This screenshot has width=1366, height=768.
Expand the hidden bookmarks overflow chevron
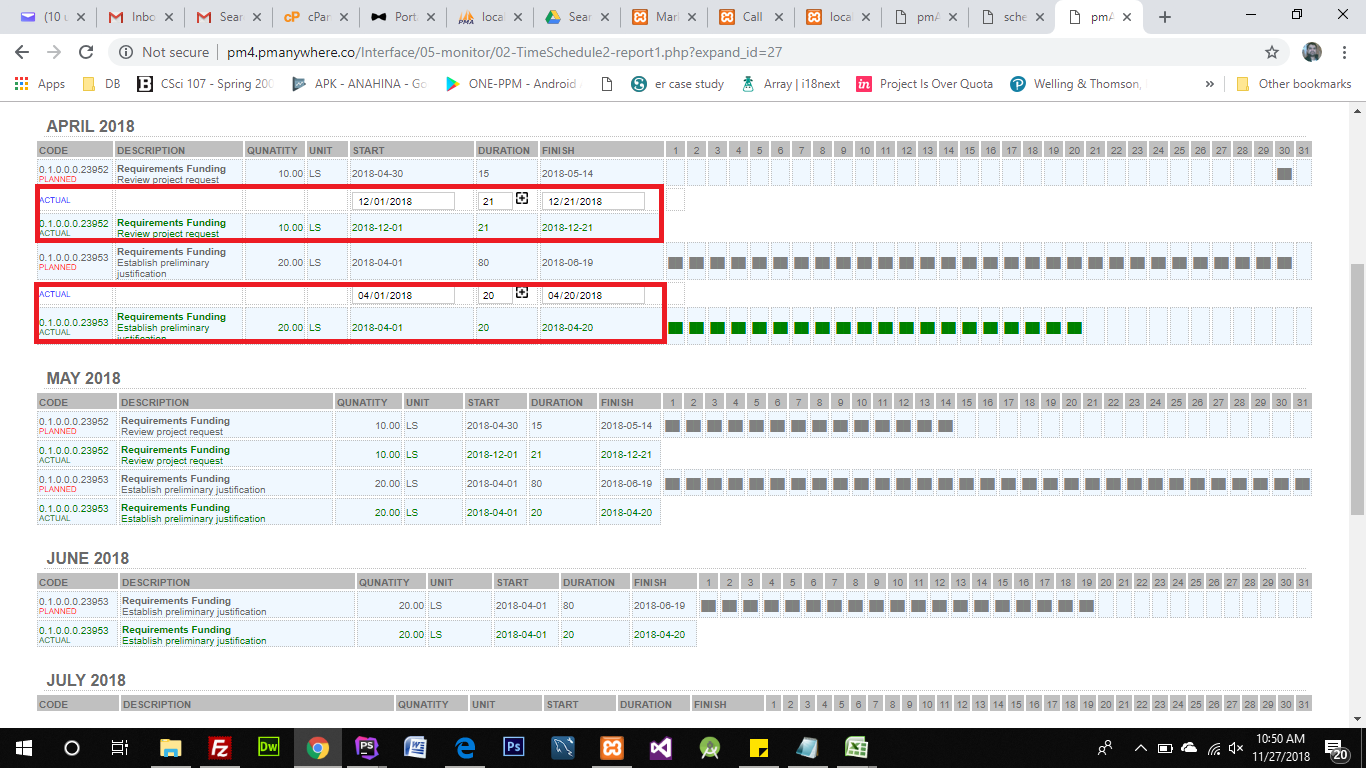1210,84
